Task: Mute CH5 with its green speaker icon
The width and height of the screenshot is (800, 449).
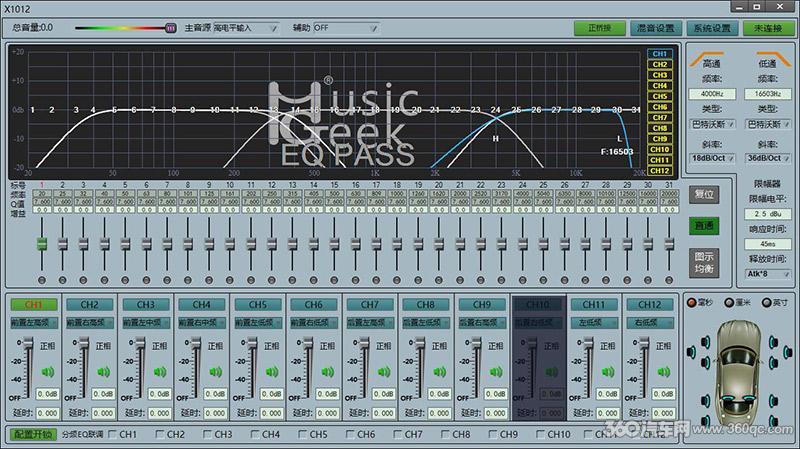Action: click(x=272, y=372)
